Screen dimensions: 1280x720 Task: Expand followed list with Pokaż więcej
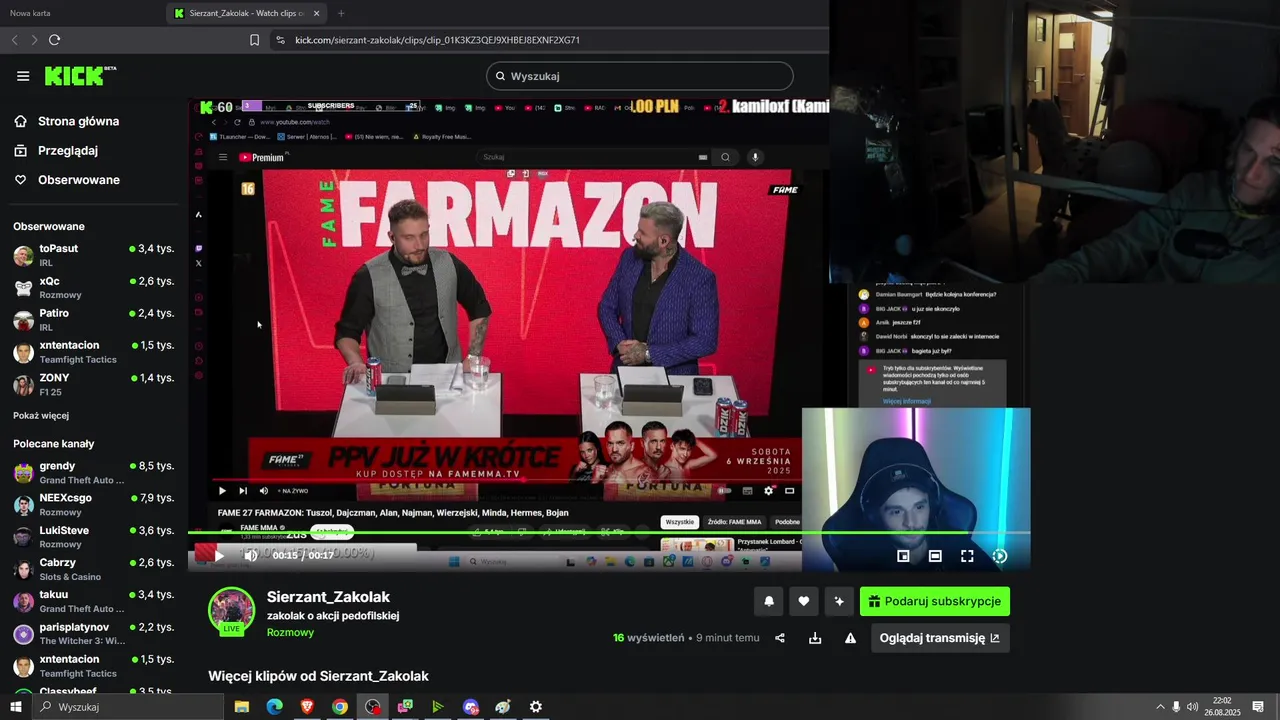(x=41, y=415)
